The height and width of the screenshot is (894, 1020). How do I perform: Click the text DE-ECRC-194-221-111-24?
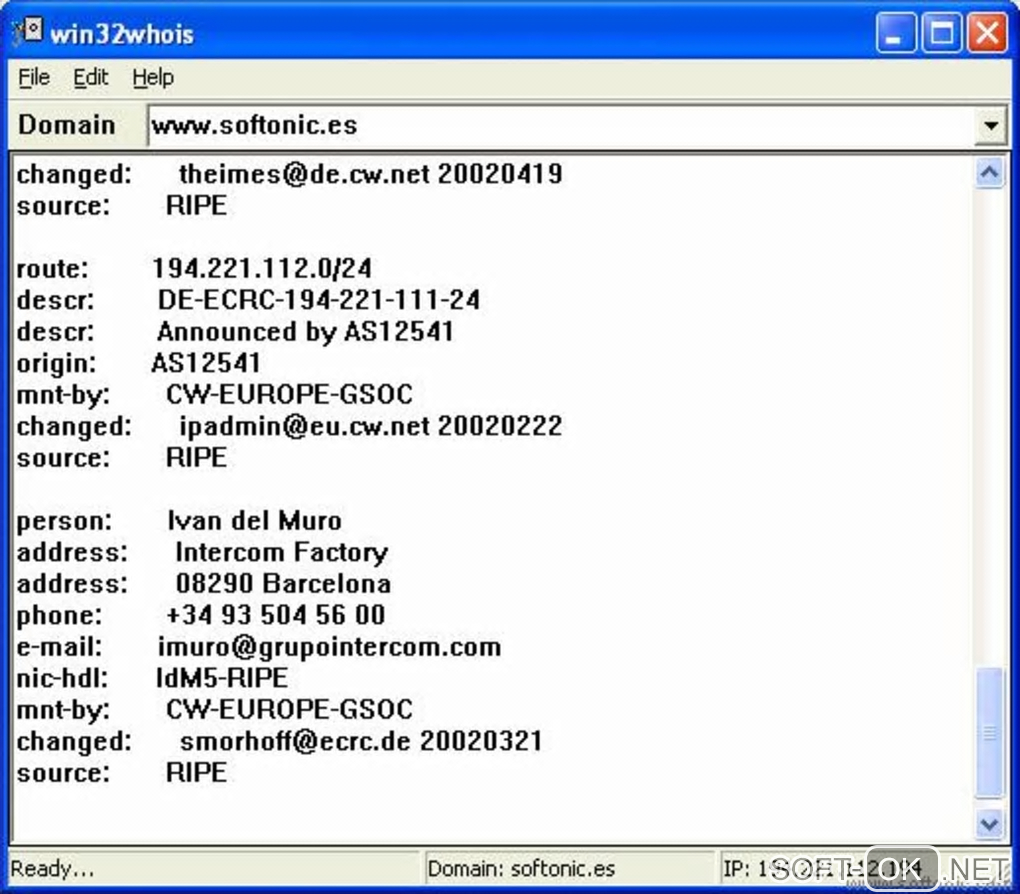tap(319, 300)
